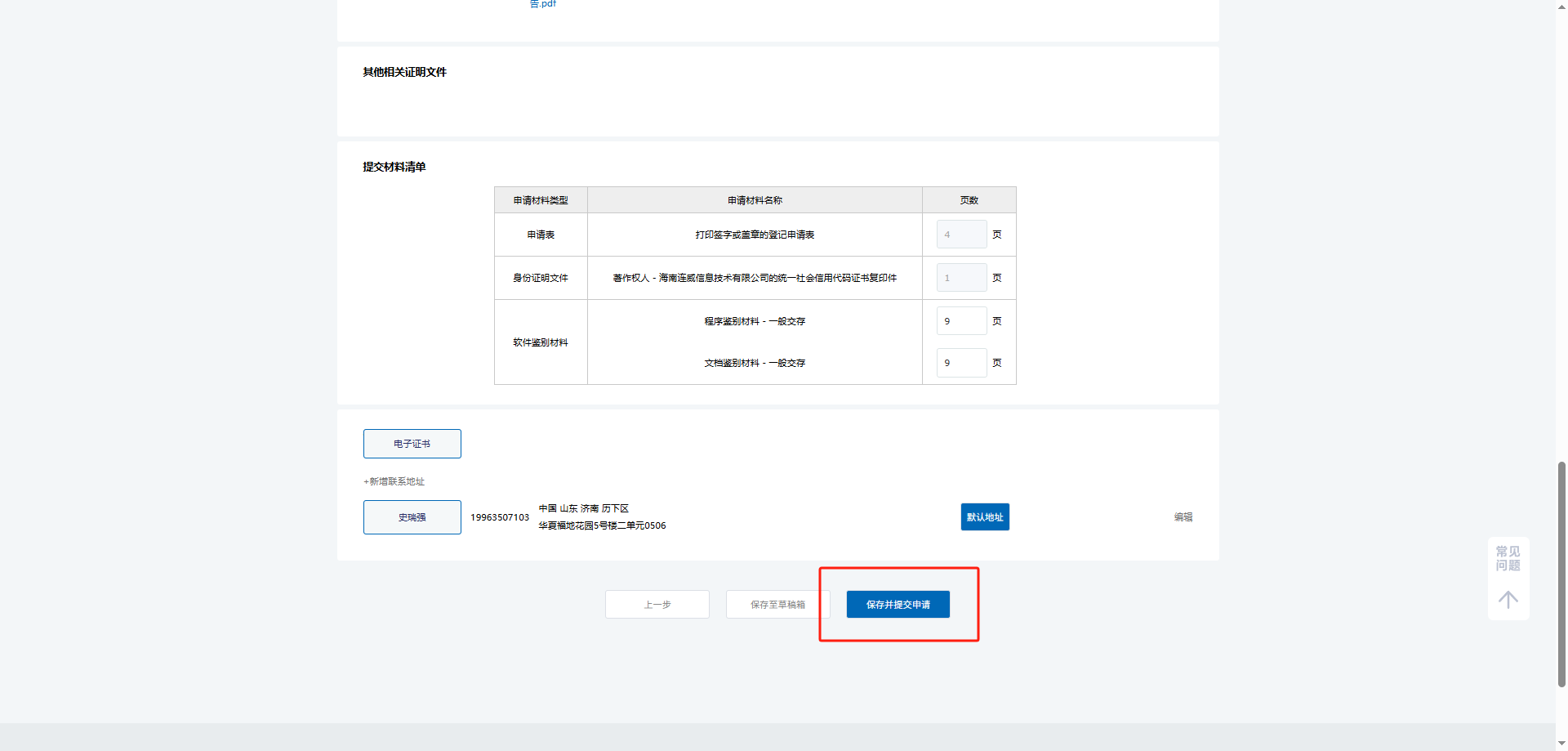Click the phone number 19963507103

coord(499,517)
